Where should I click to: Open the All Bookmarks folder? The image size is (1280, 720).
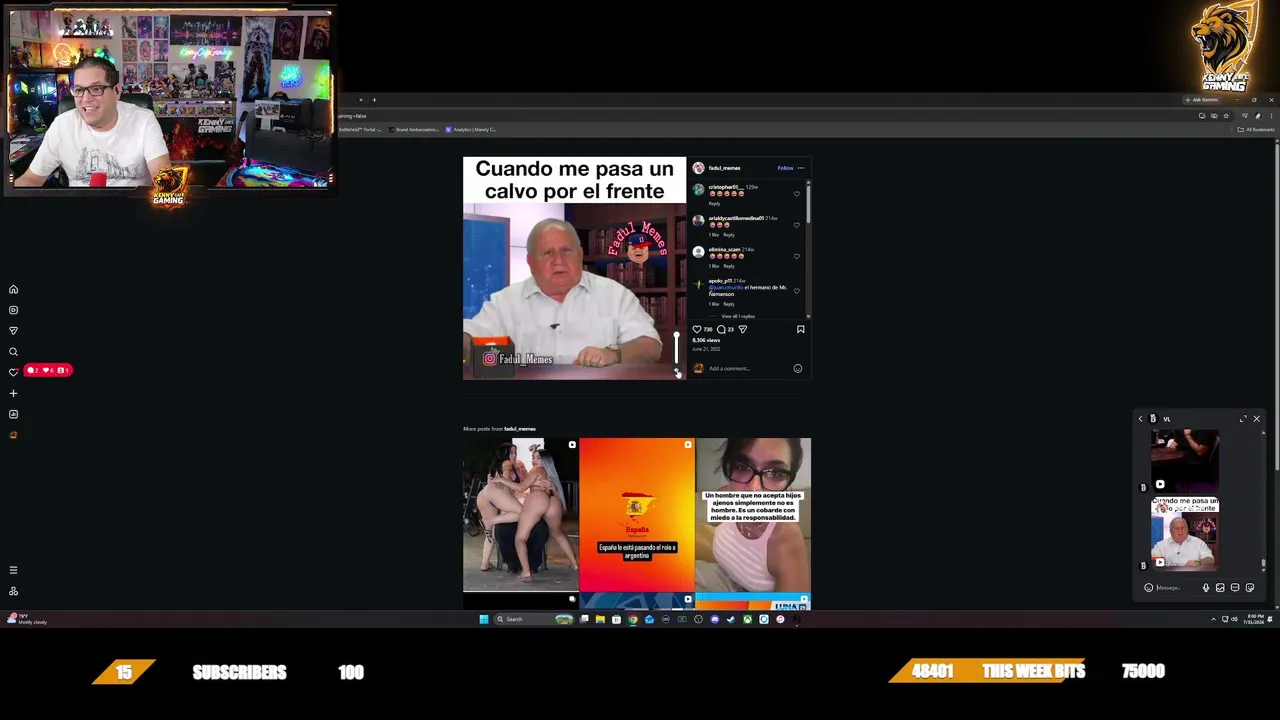[x=1256, y=129]
